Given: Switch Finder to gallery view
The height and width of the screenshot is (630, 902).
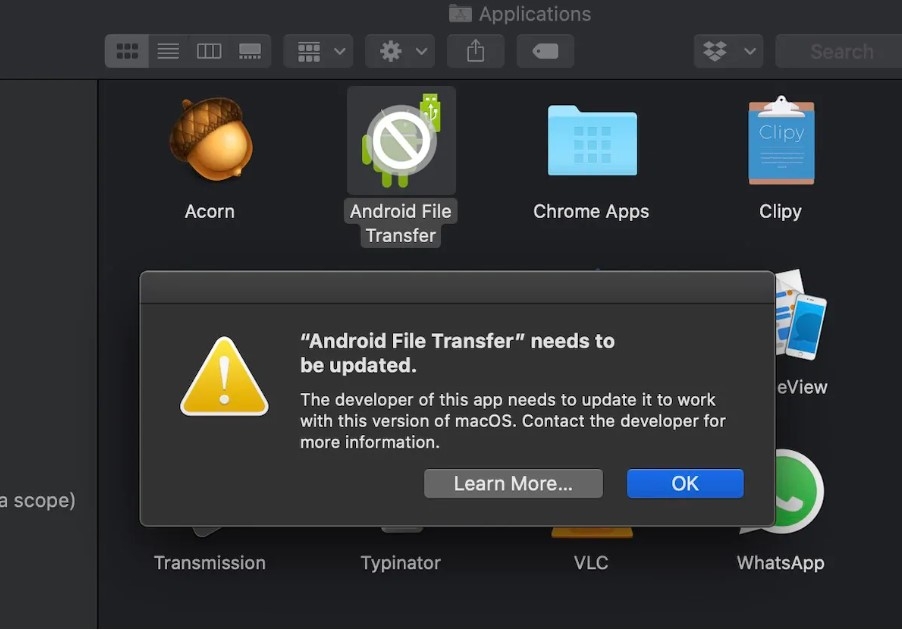Looking at the screenshot, I should tap(250, 51).
